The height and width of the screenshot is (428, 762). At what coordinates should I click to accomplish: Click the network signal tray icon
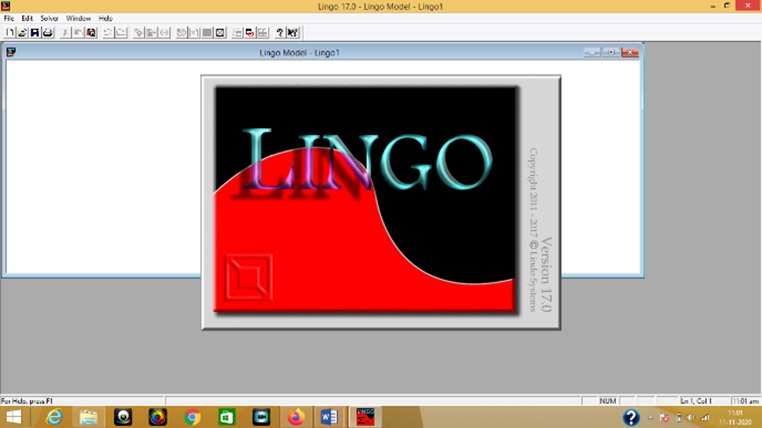[705, 417]
